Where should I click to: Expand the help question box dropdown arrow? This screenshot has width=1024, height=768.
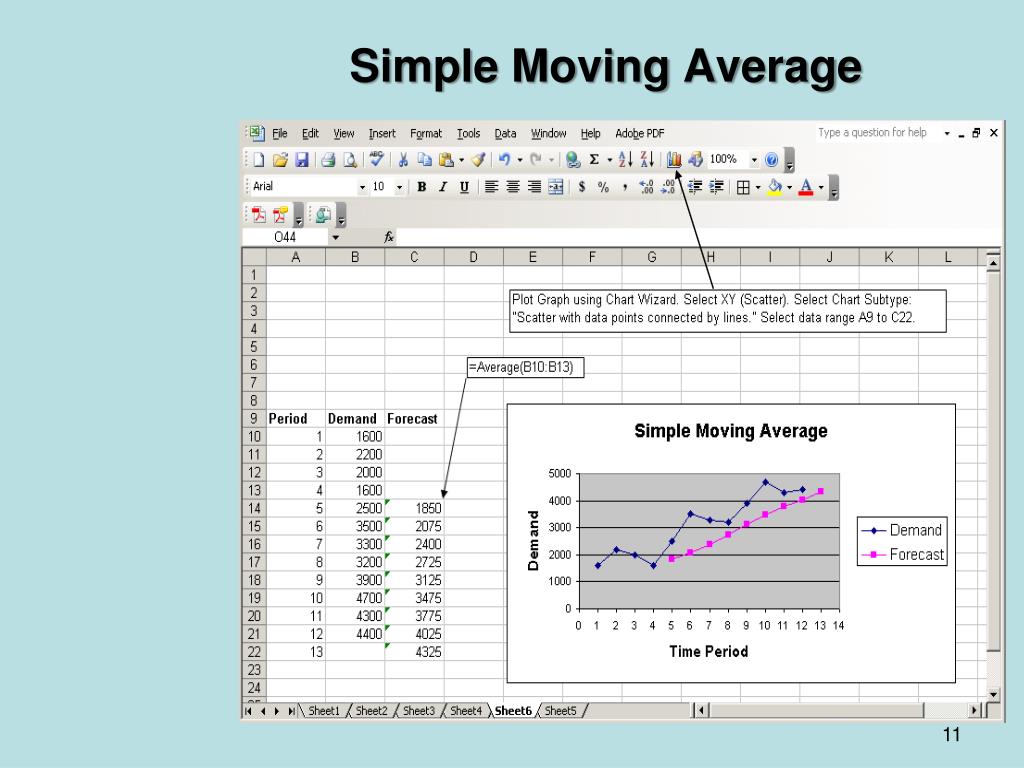click(x=947, y=133)
